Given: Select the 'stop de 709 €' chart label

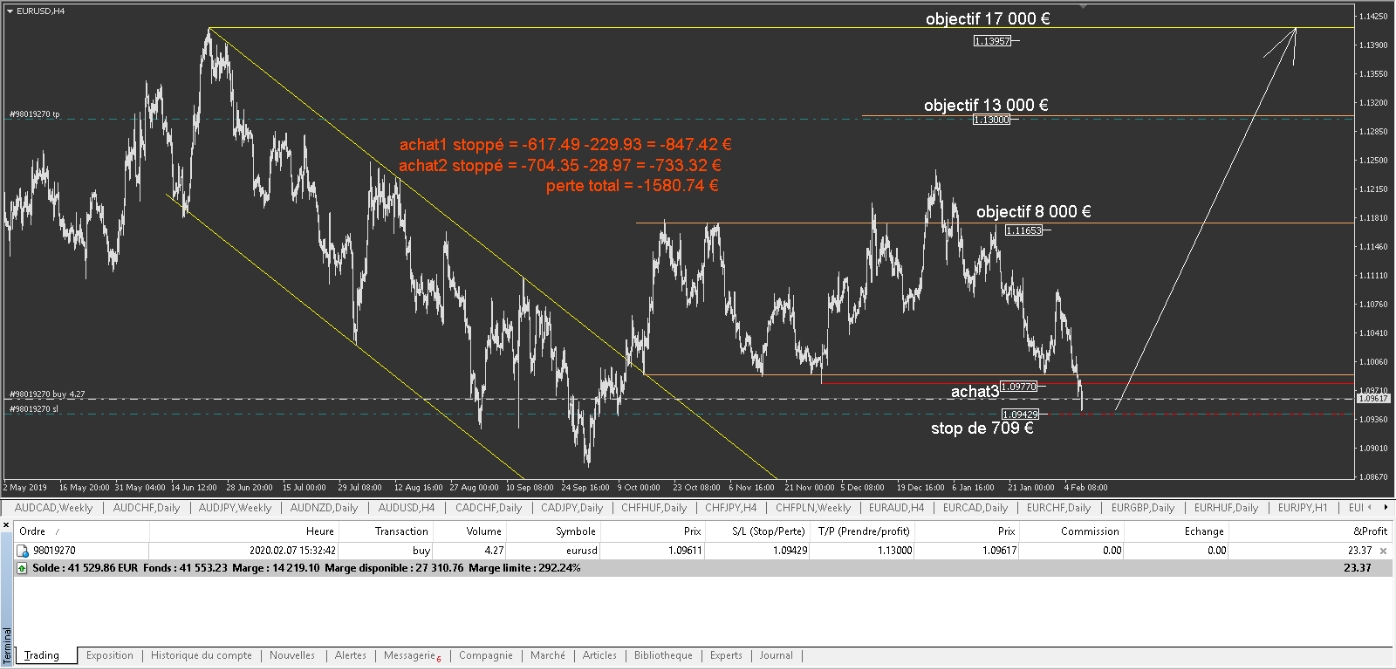Looking at the screenshot, I should click(982, 428).
